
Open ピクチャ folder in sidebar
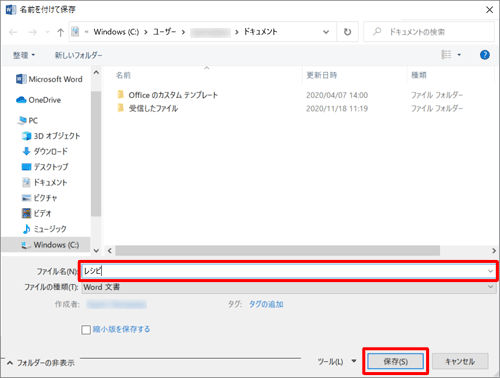pyautogui.click(x=40, y=198)
